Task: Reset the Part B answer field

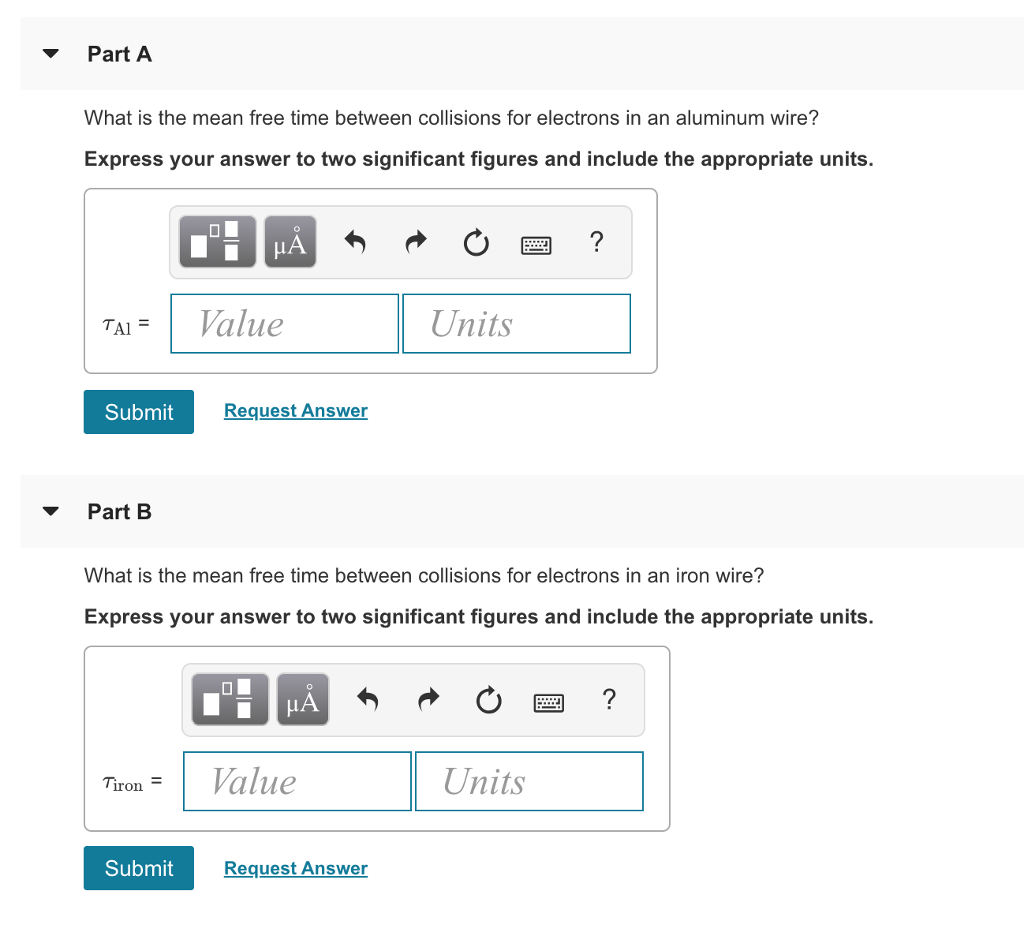Action: point(488,700)
